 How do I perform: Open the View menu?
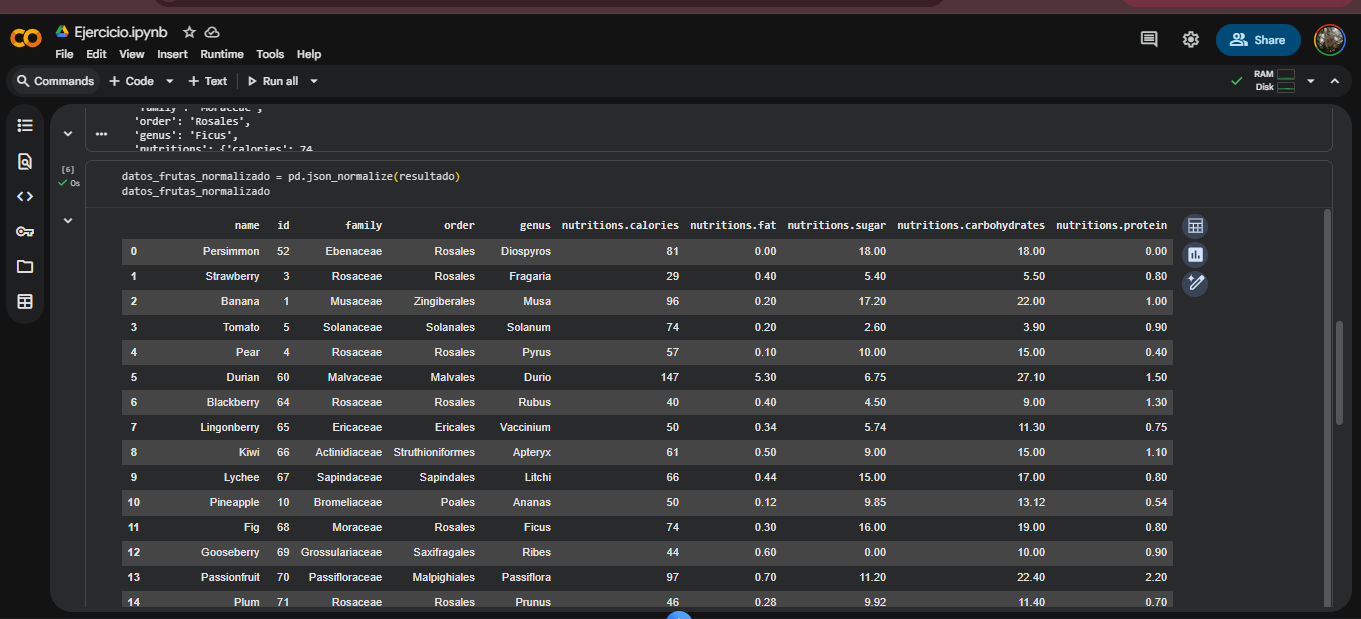point(132,54)
